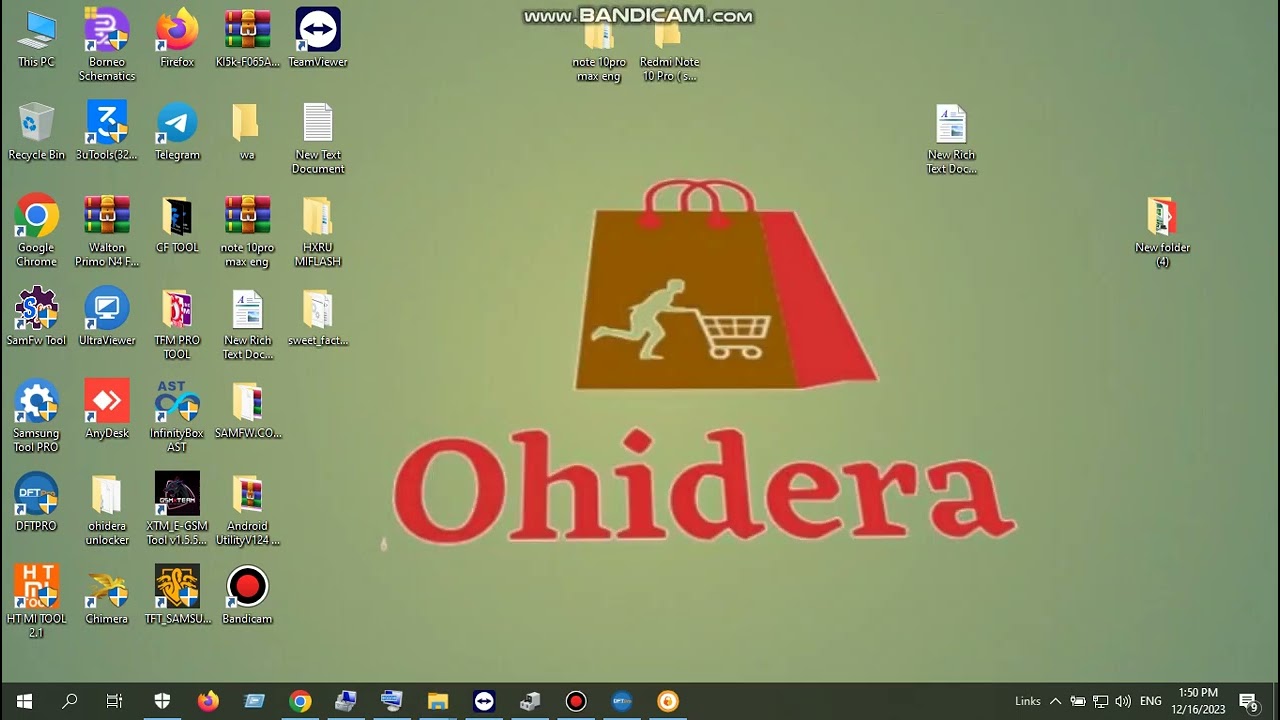
Task: Open the HXRU MIFLASH folder
Action: click(x=318, y=231)
